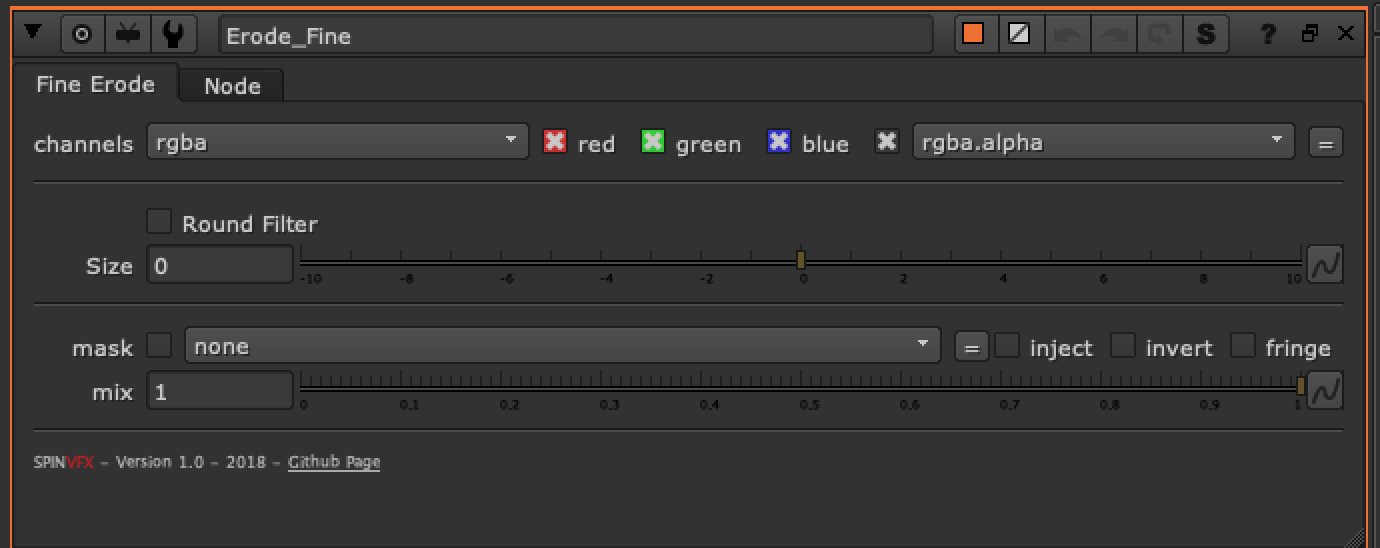Click the center node target icon
Viewport: 1380px width, 548px height.
click(x=83, y=35)
